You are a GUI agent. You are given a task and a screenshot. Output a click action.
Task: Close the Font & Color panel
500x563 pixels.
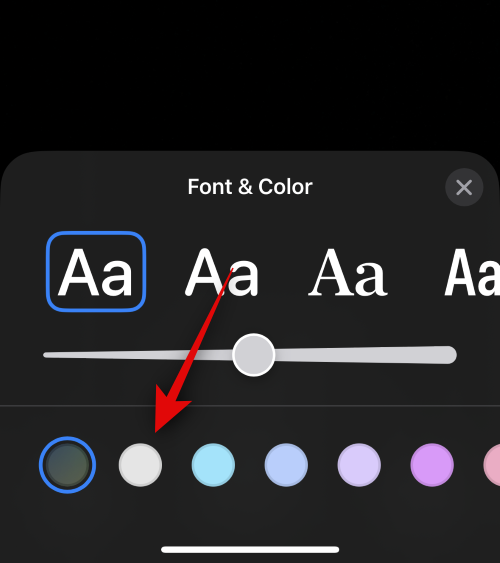tap(464, 187)
